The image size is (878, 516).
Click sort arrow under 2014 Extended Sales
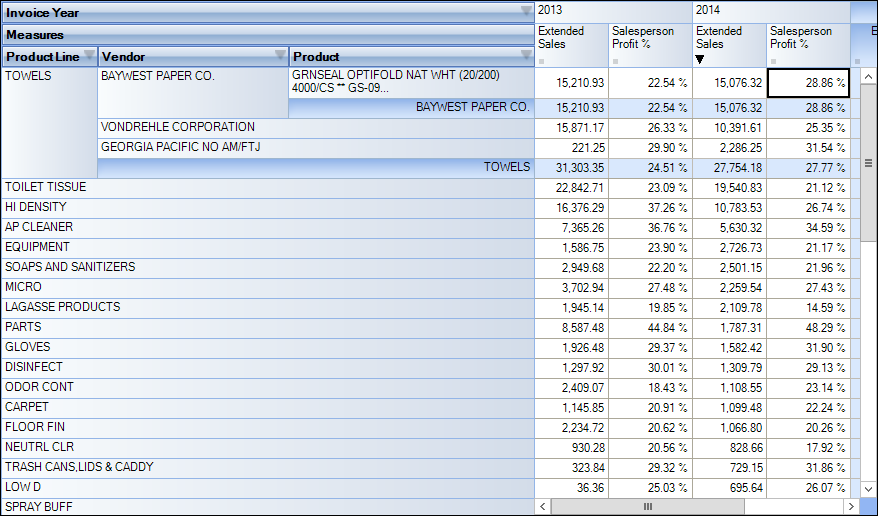coord(699,59)
